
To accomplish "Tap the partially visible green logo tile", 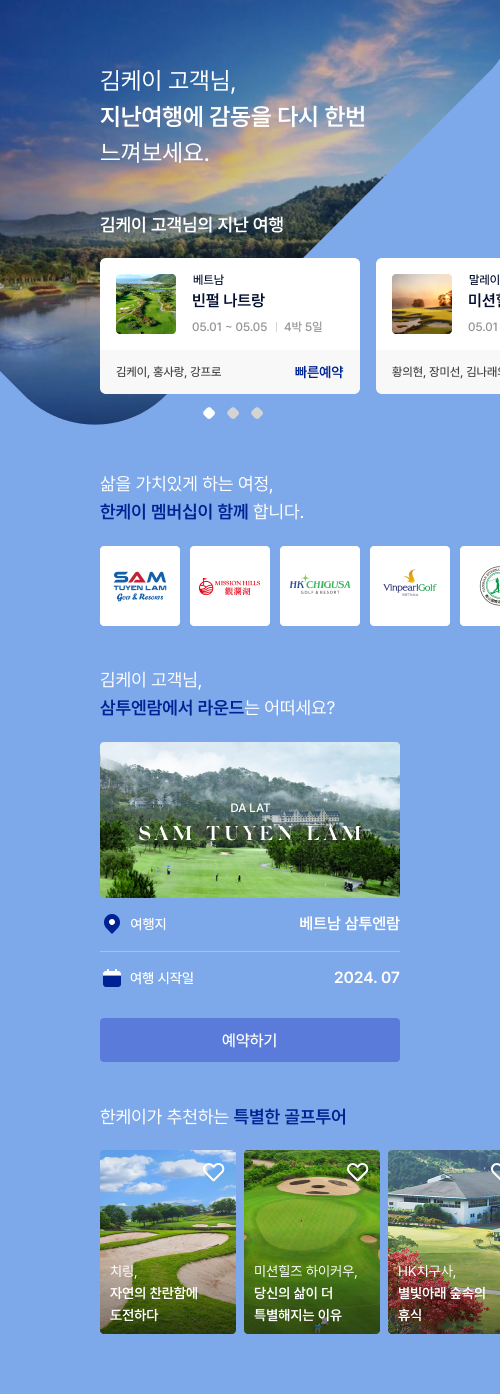I will 480,586.
